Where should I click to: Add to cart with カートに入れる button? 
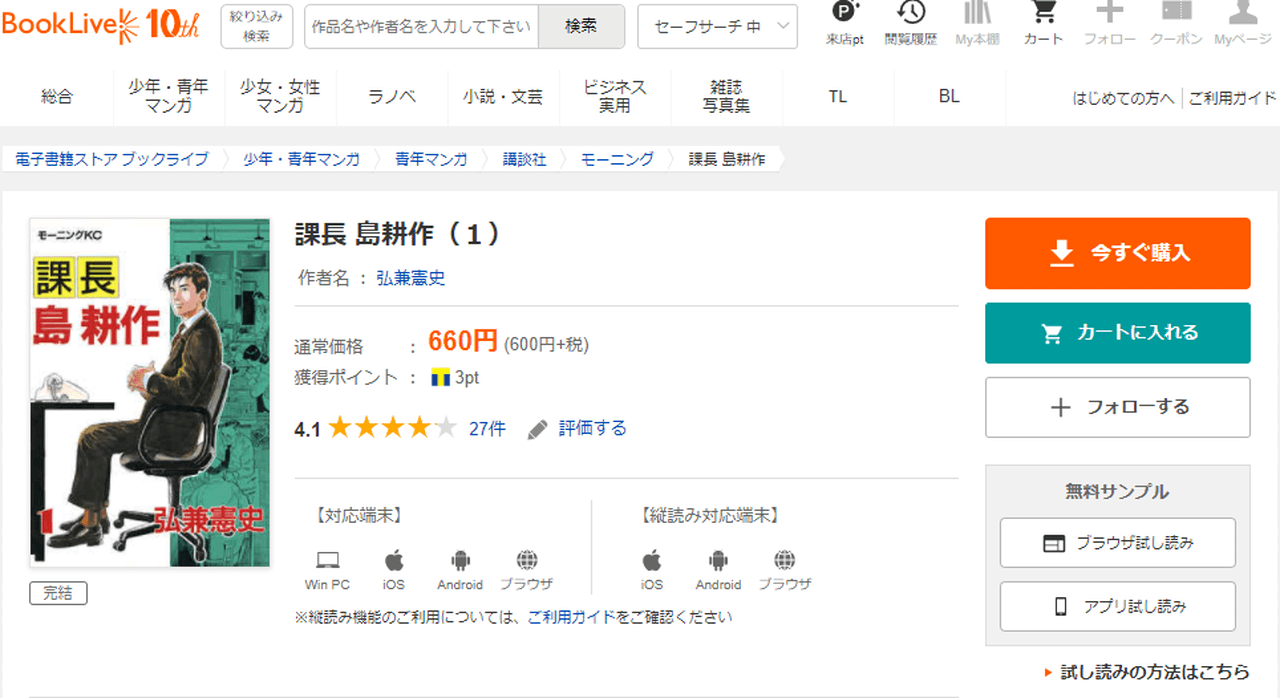click(x=1117, y=333)
